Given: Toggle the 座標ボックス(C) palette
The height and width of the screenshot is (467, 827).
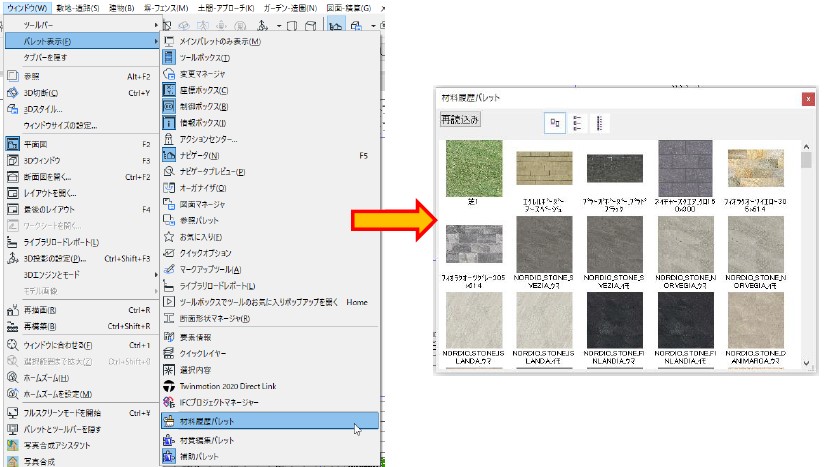Looking at the screenshot, I should click(270, 90).
